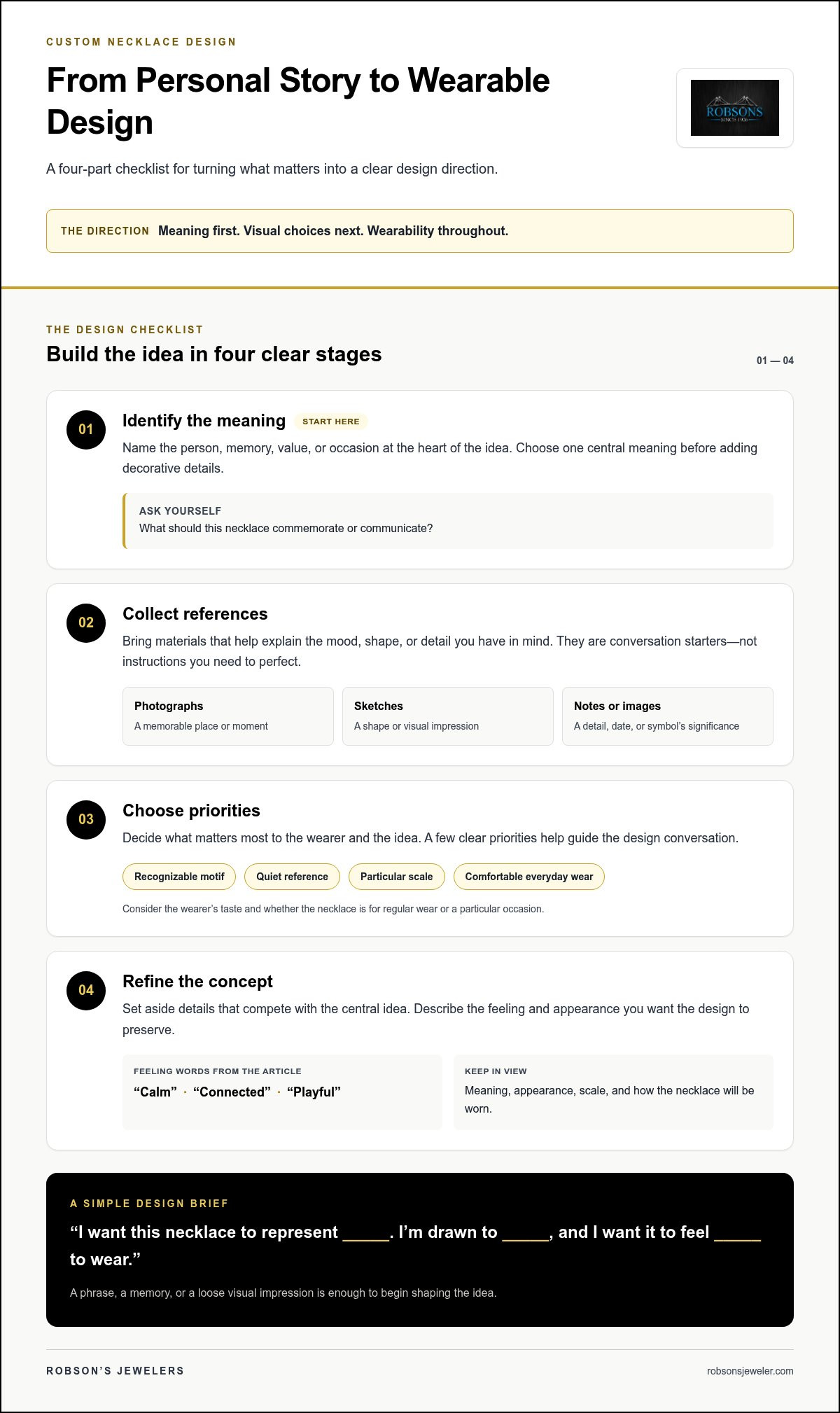Select the round 03 step badge
The height and width of the screenshot is (1413, 840).
click(x=86, y=819)
